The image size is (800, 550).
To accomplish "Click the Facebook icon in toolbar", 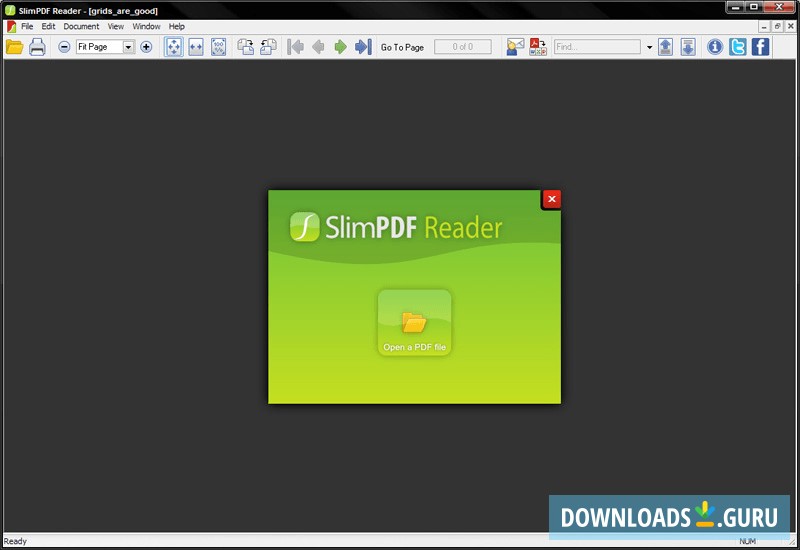I will [x=760, y=47].
